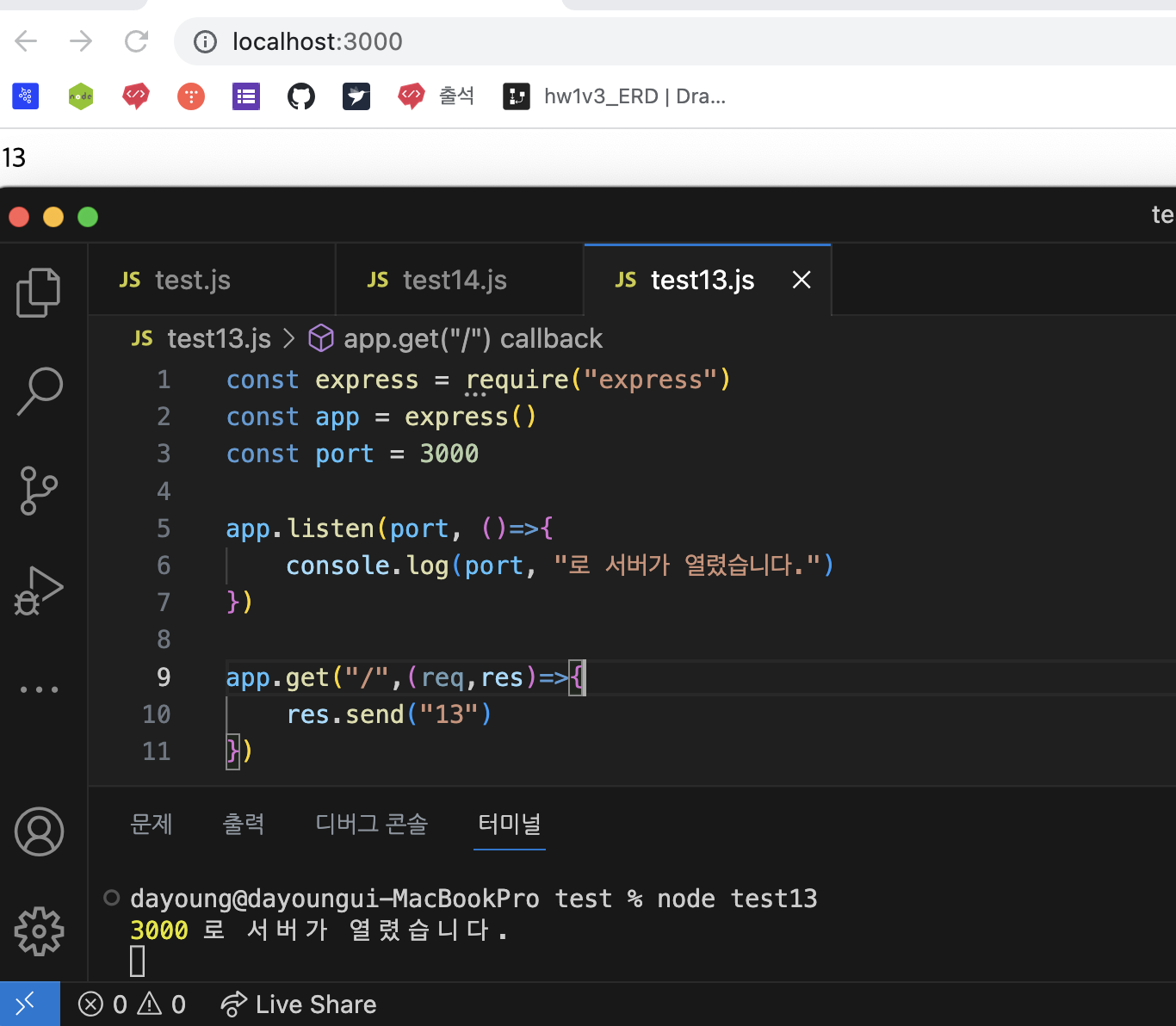Select the 터미널 panel tab

(510, 824)
